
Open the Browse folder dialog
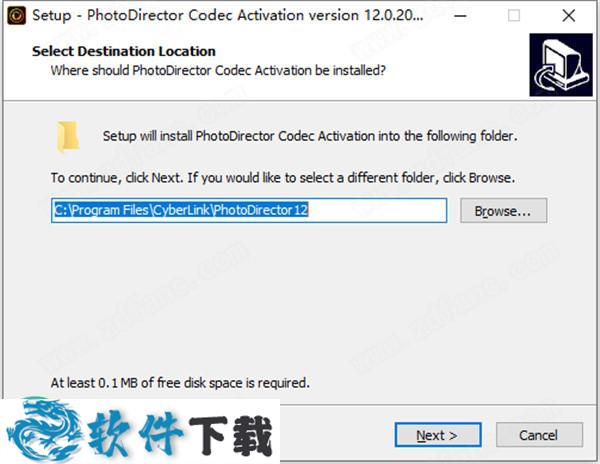coord(503,211)
